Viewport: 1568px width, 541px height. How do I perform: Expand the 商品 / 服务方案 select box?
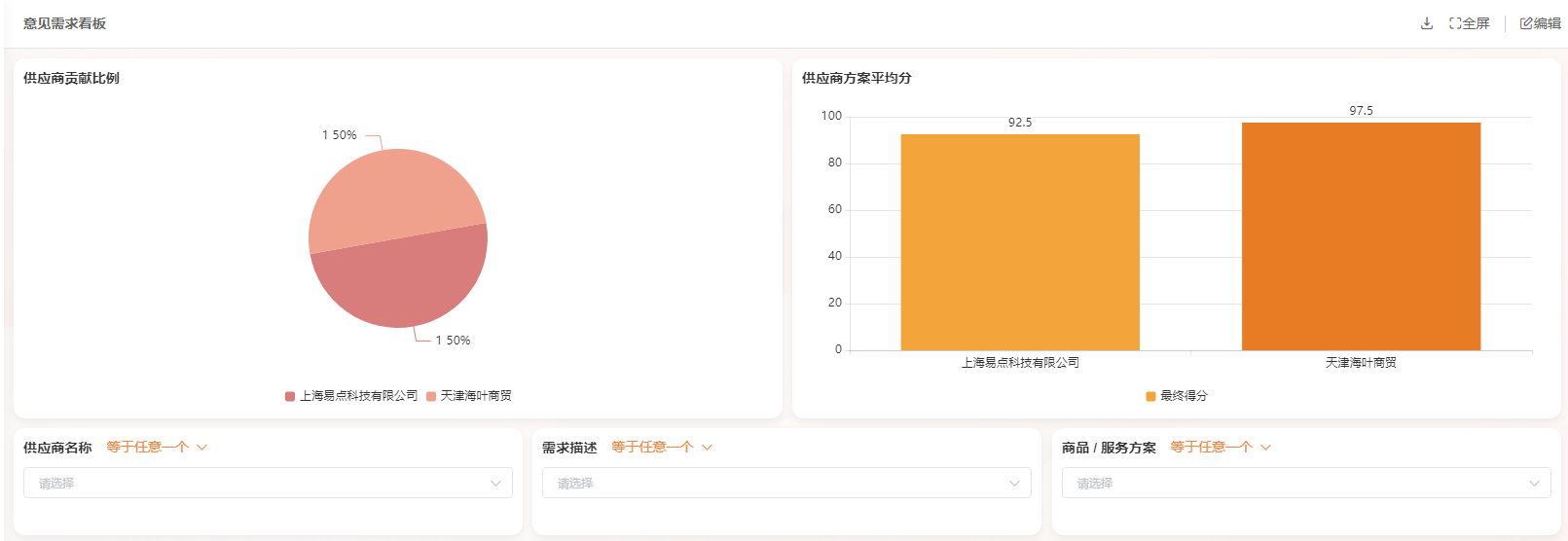pos(1306,483)
